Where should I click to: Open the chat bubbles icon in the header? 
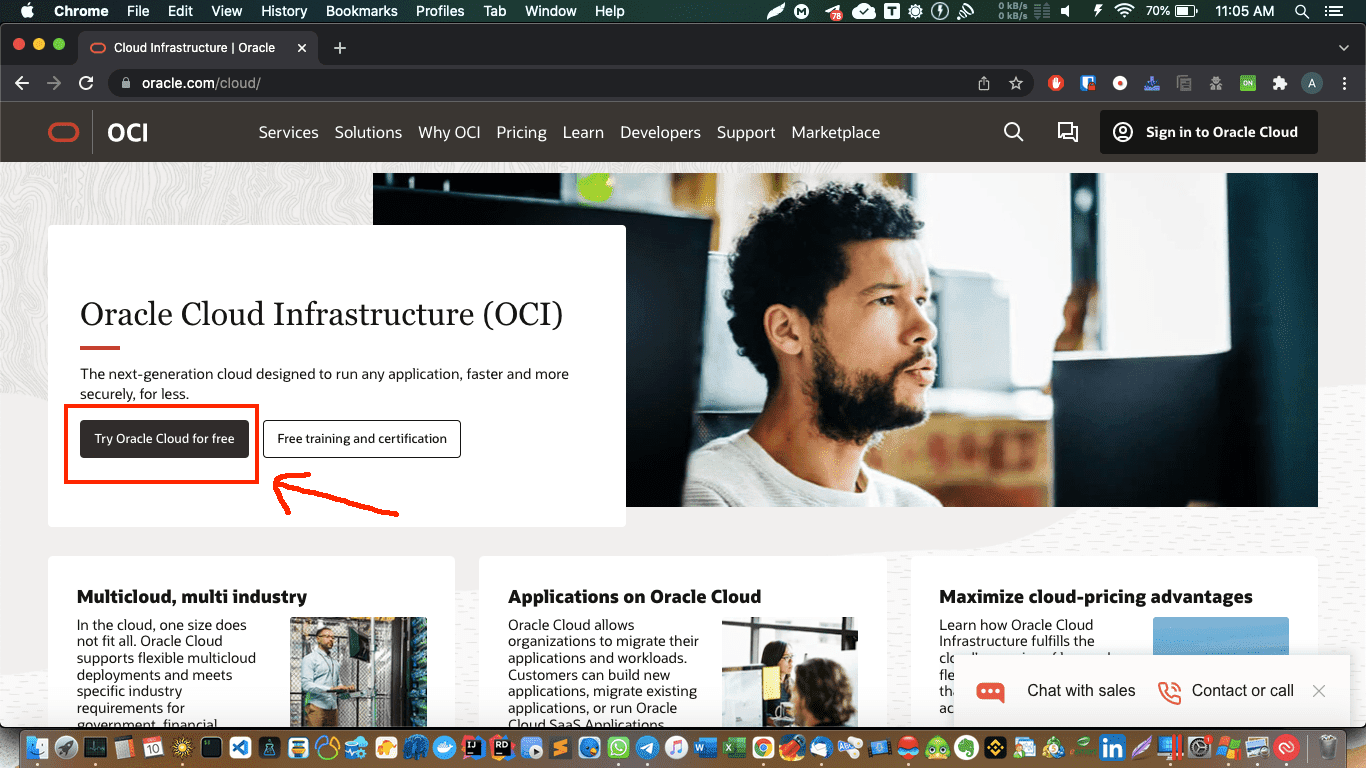click(x=1067, y=132)
